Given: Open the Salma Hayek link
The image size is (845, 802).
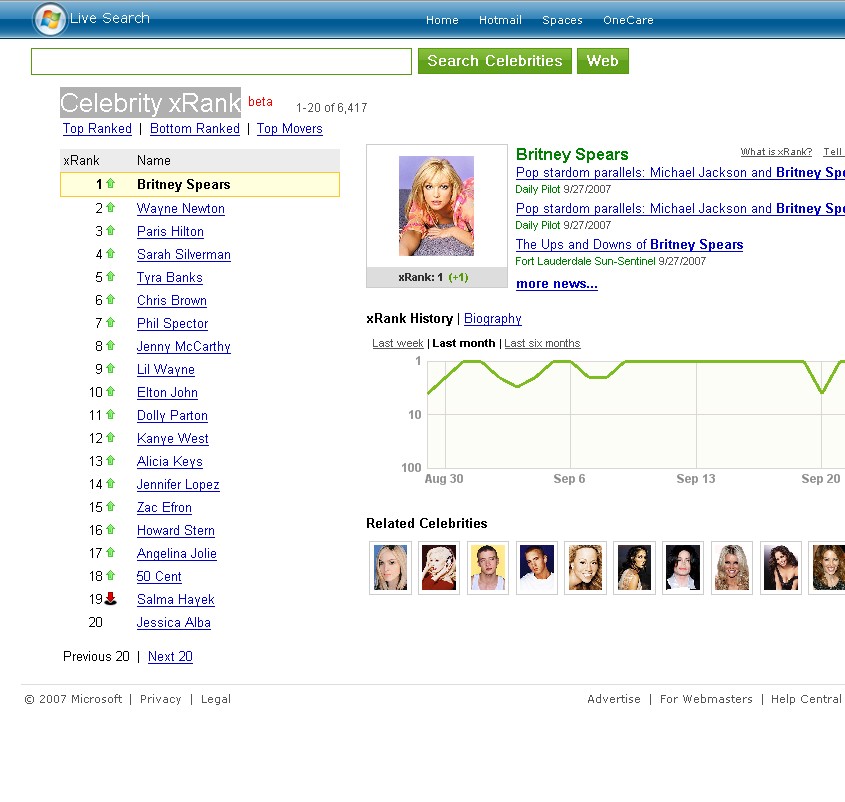Looking at the screenshot, I should point(176,600).
